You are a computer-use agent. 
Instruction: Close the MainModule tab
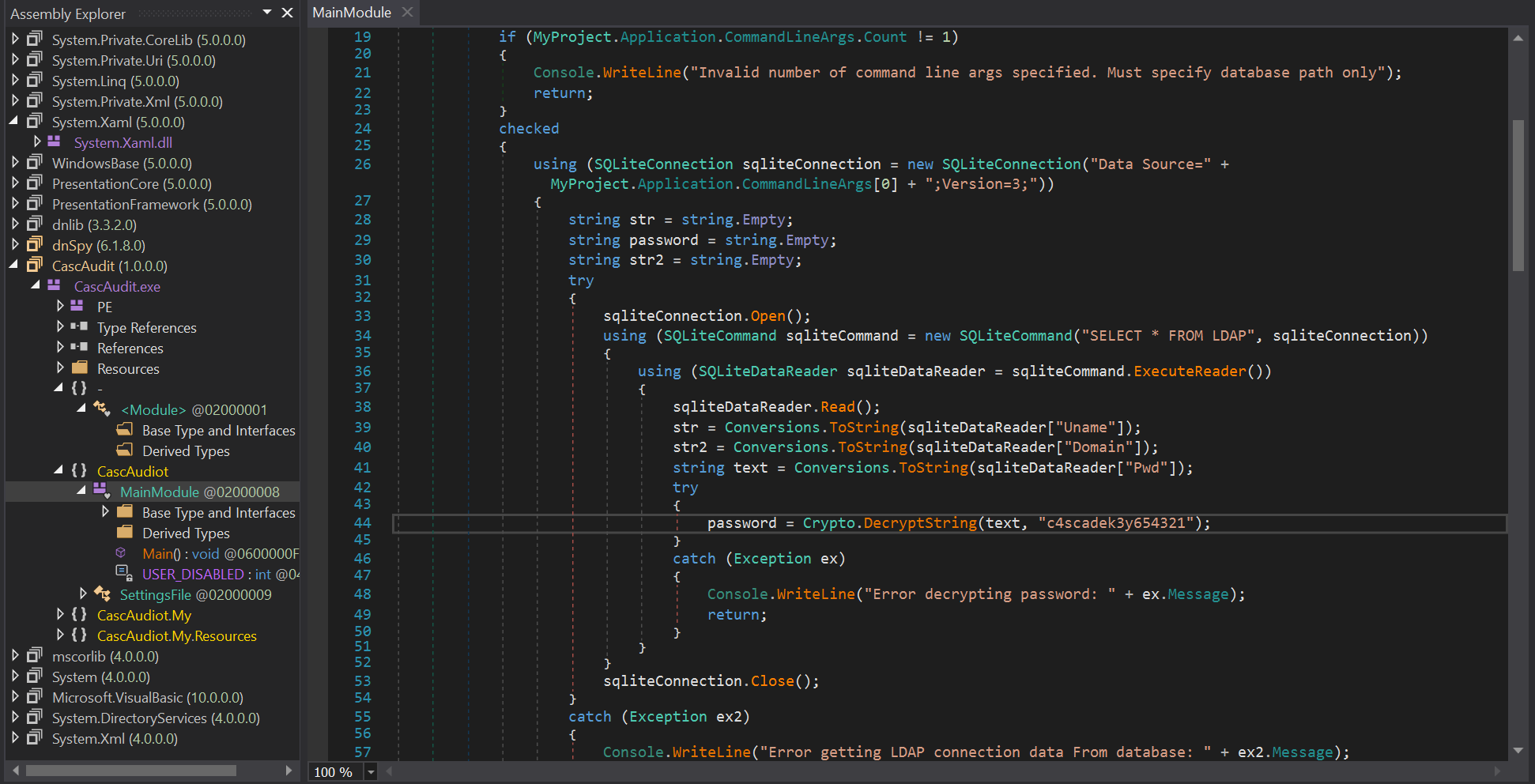tap(408, 13)
